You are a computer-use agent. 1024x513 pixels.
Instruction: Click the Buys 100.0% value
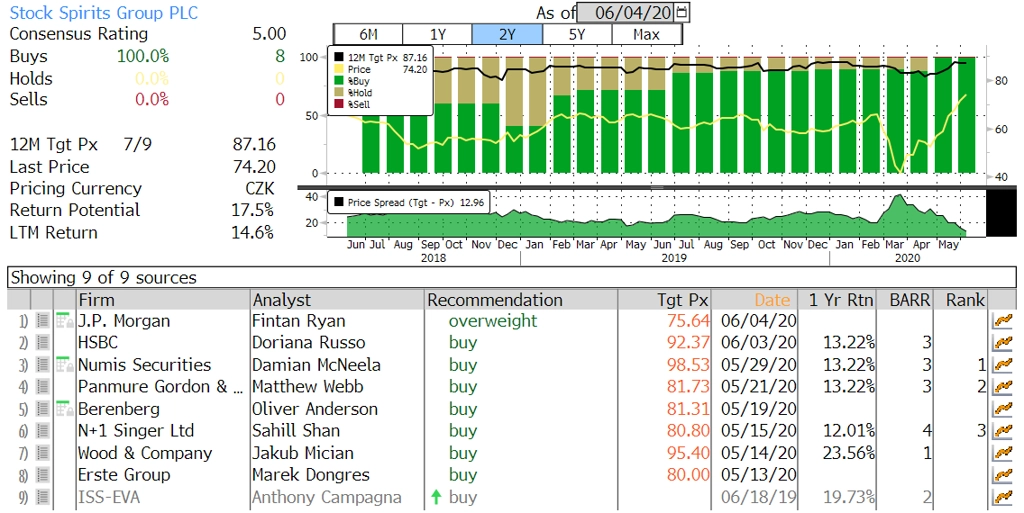click(x=143, y=56)
